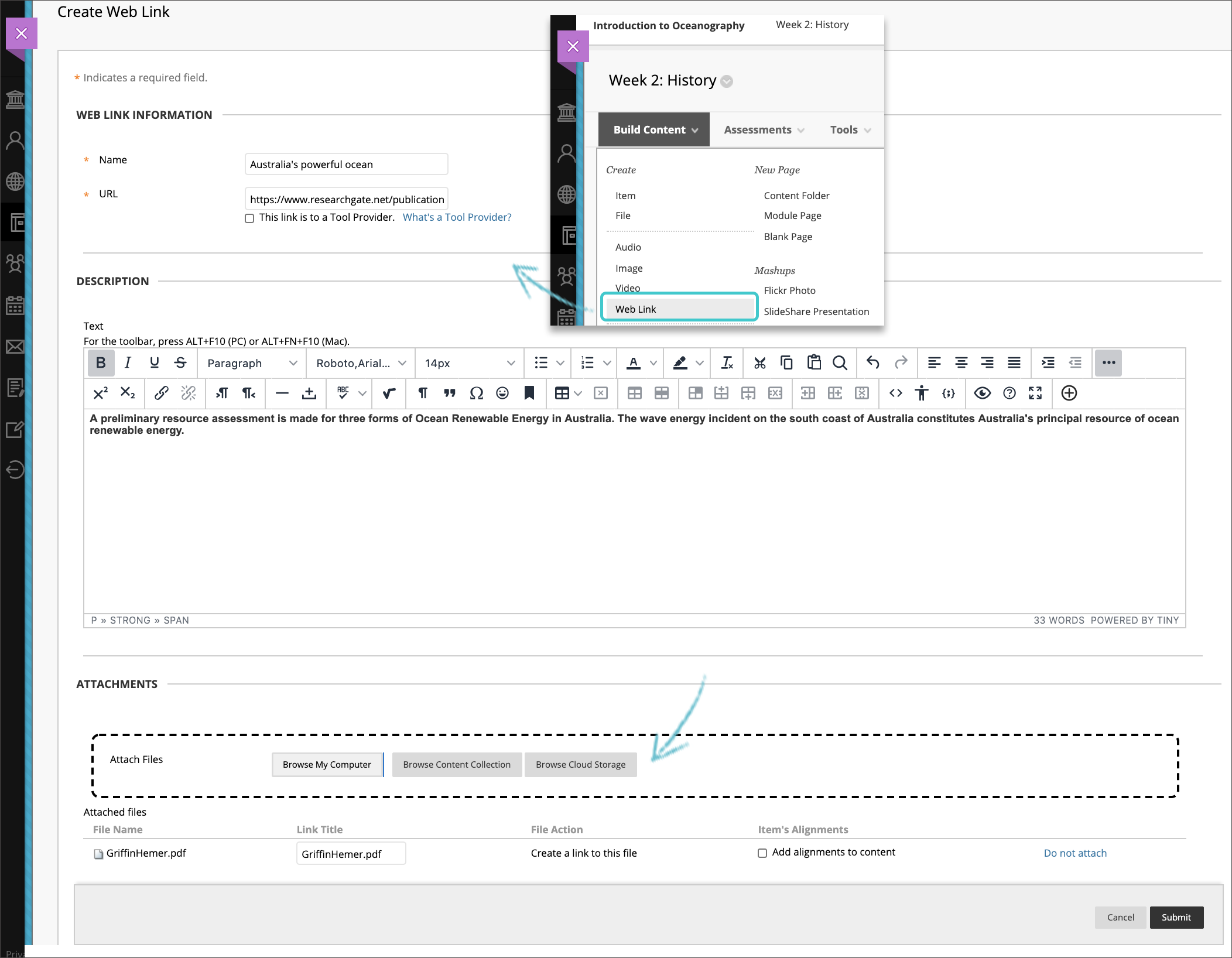
Task: Select the Italic formatting icon
Action: pyautogui.click(x=128, y=363)
